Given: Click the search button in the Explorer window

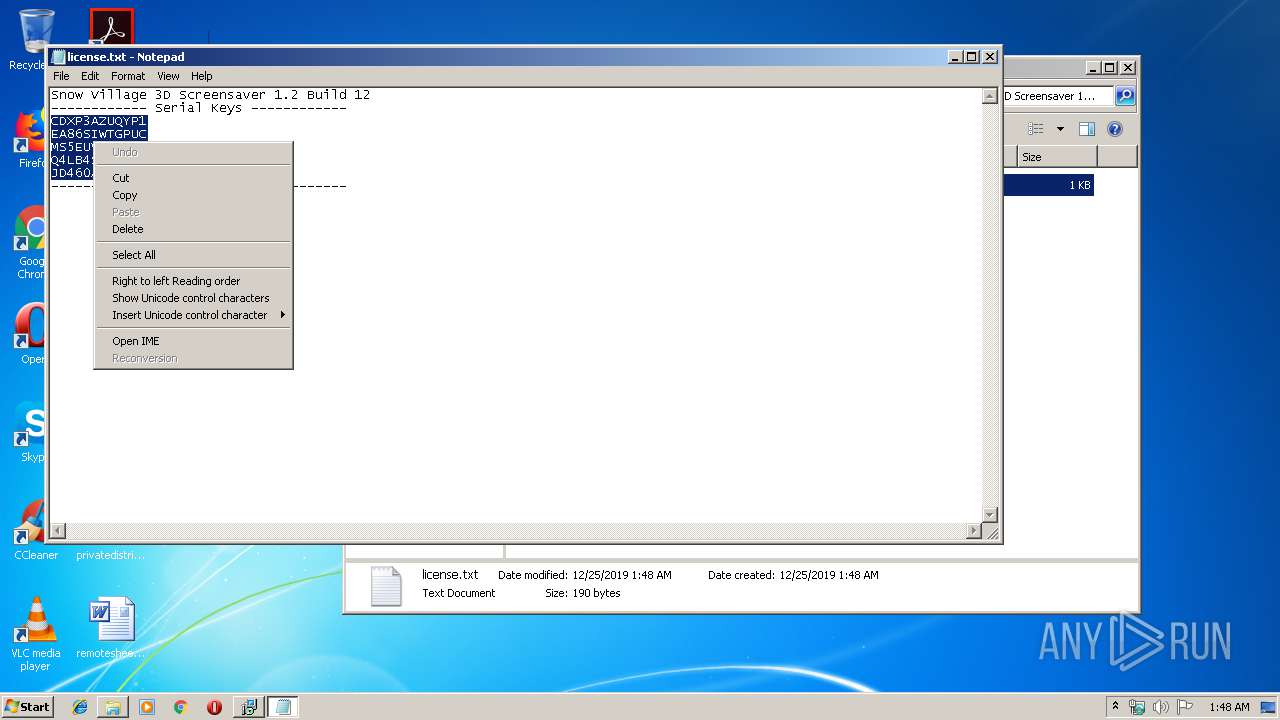Looking at the screenshot, I should (x=1125, y=96).
